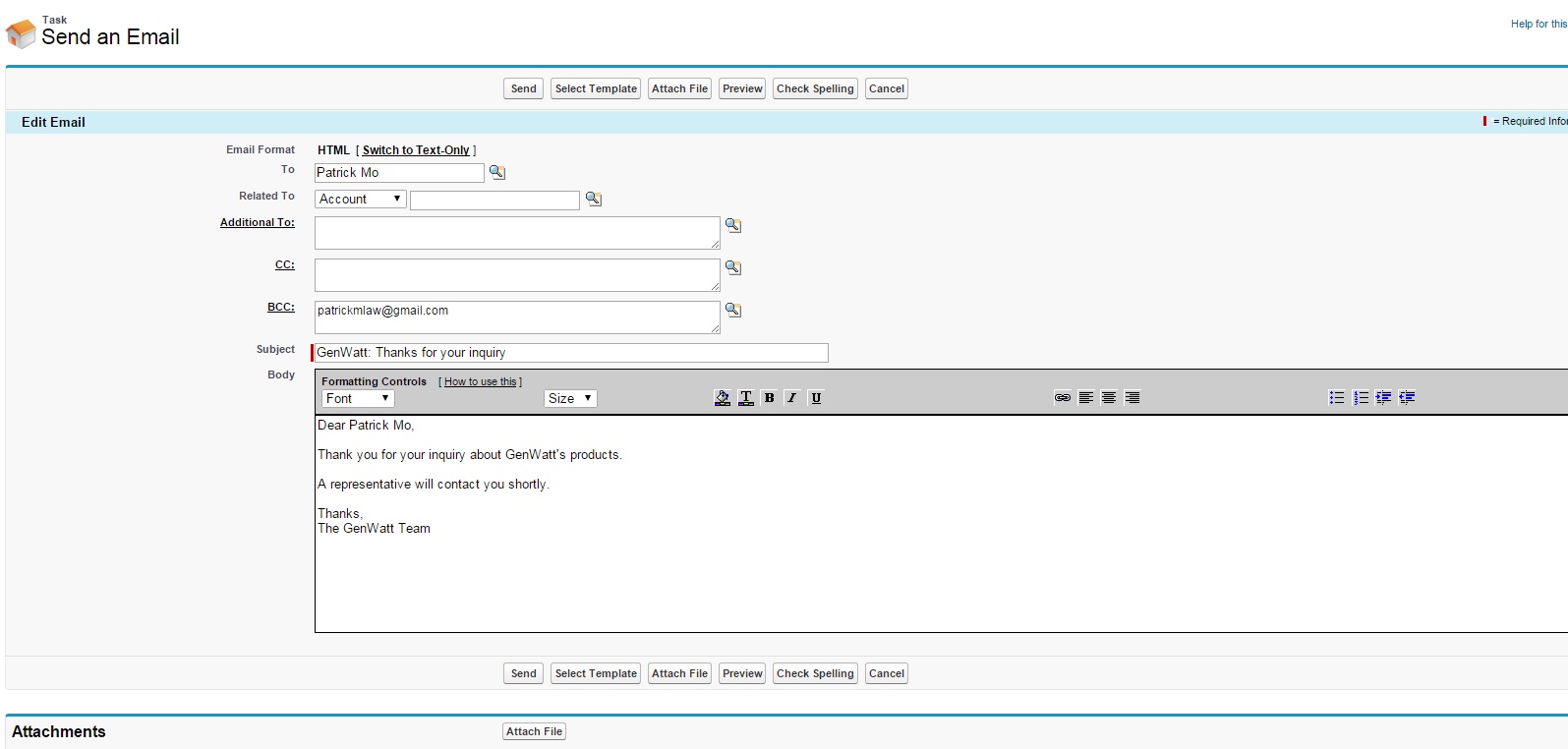Image resolution: width=1568 pixels, height=749 pixels.
Task: Click the 'Thanks,' line in the body
Action: tap(340, 514)
